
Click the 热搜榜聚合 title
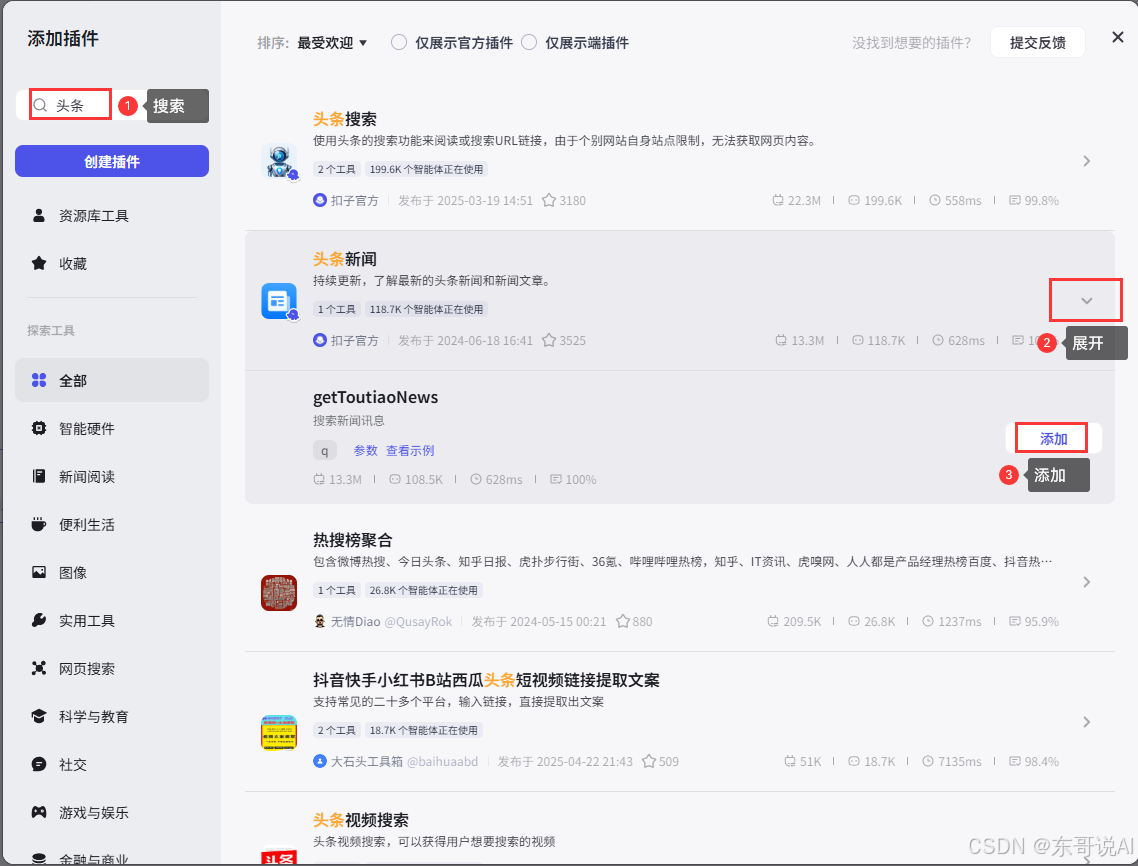click(x=353, y=540)
